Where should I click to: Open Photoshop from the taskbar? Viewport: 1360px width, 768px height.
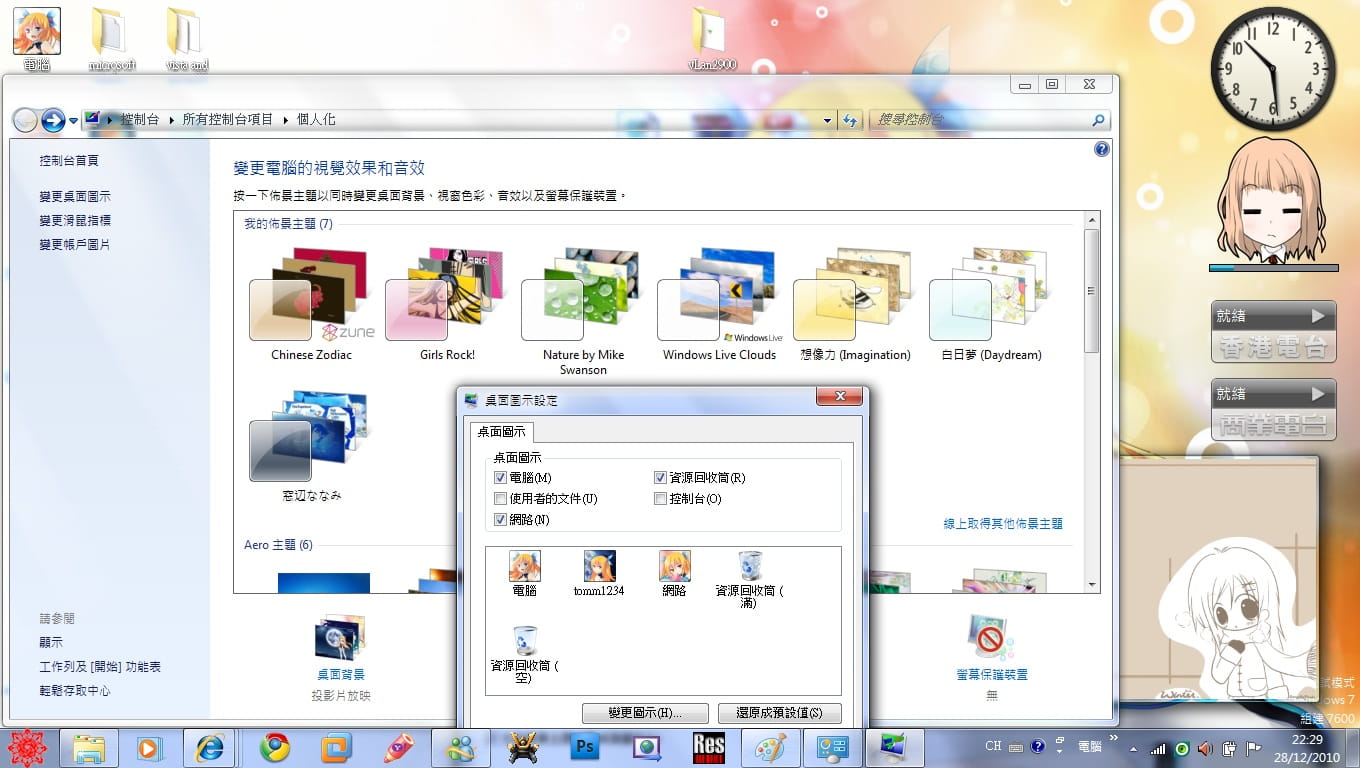(585, 748)
